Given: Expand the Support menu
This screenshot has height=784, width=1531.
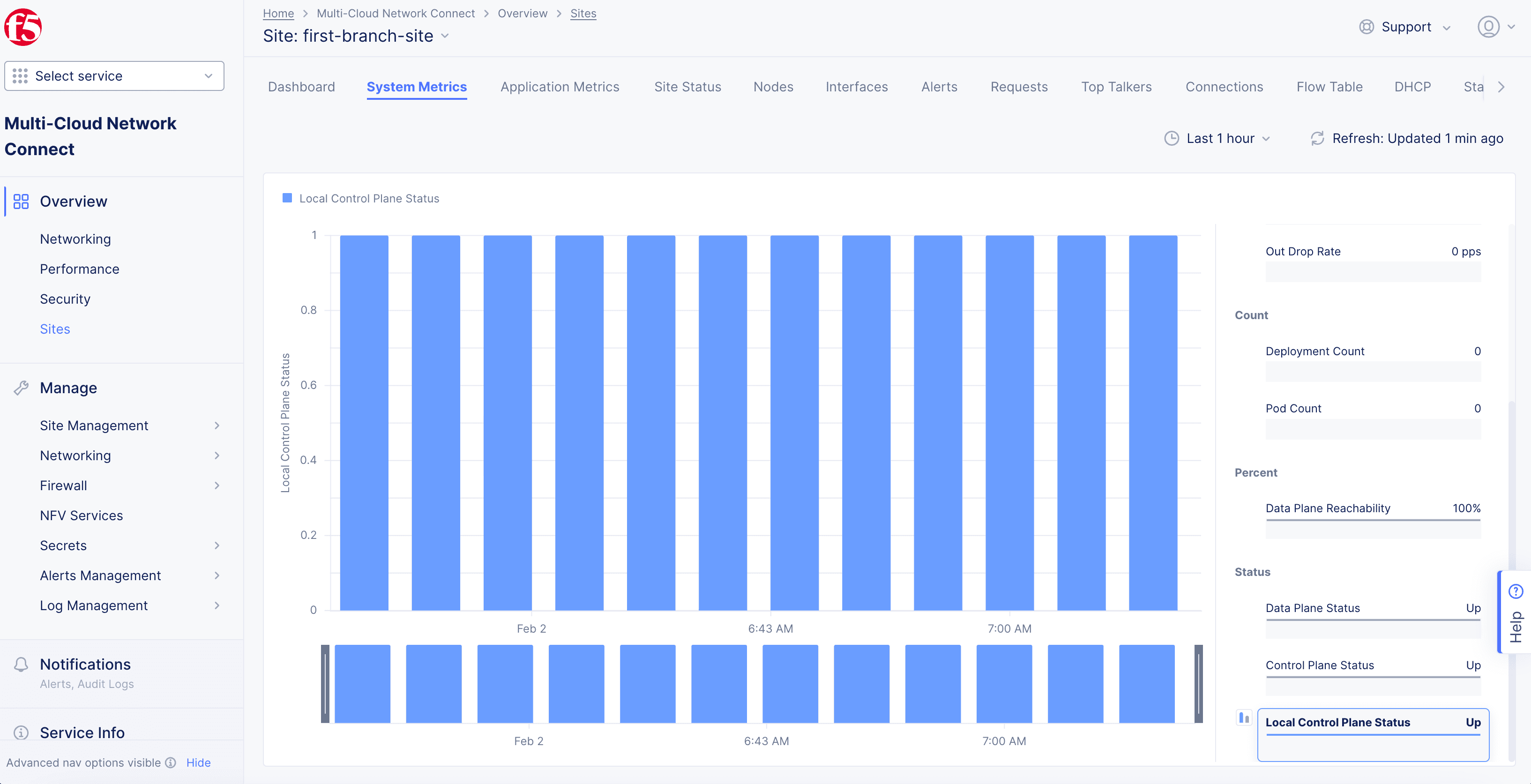Looking at the screenshot, I should tap(1447, 27).
